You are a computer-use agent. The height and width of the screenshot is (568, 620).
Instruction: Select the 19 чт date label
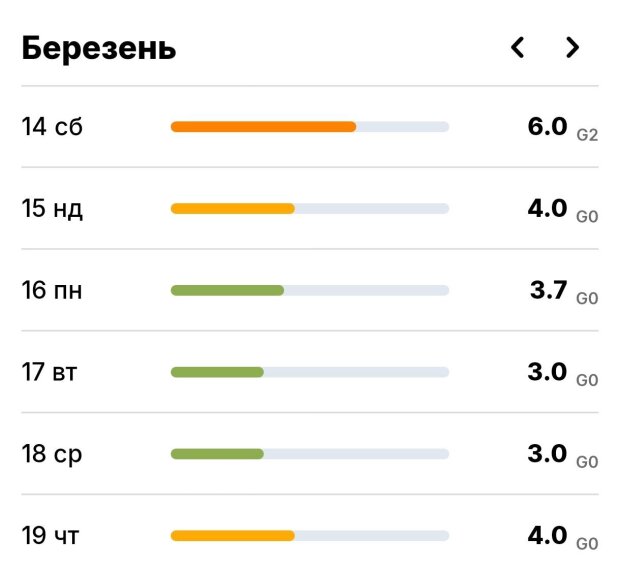pos(51,536)
